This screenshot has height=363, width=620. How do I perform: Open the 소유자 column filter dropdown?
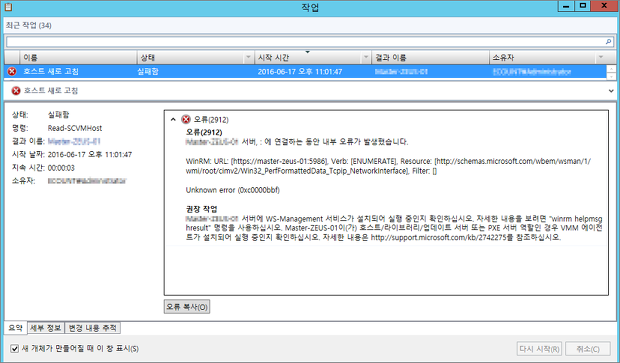[x=601, y=57]
